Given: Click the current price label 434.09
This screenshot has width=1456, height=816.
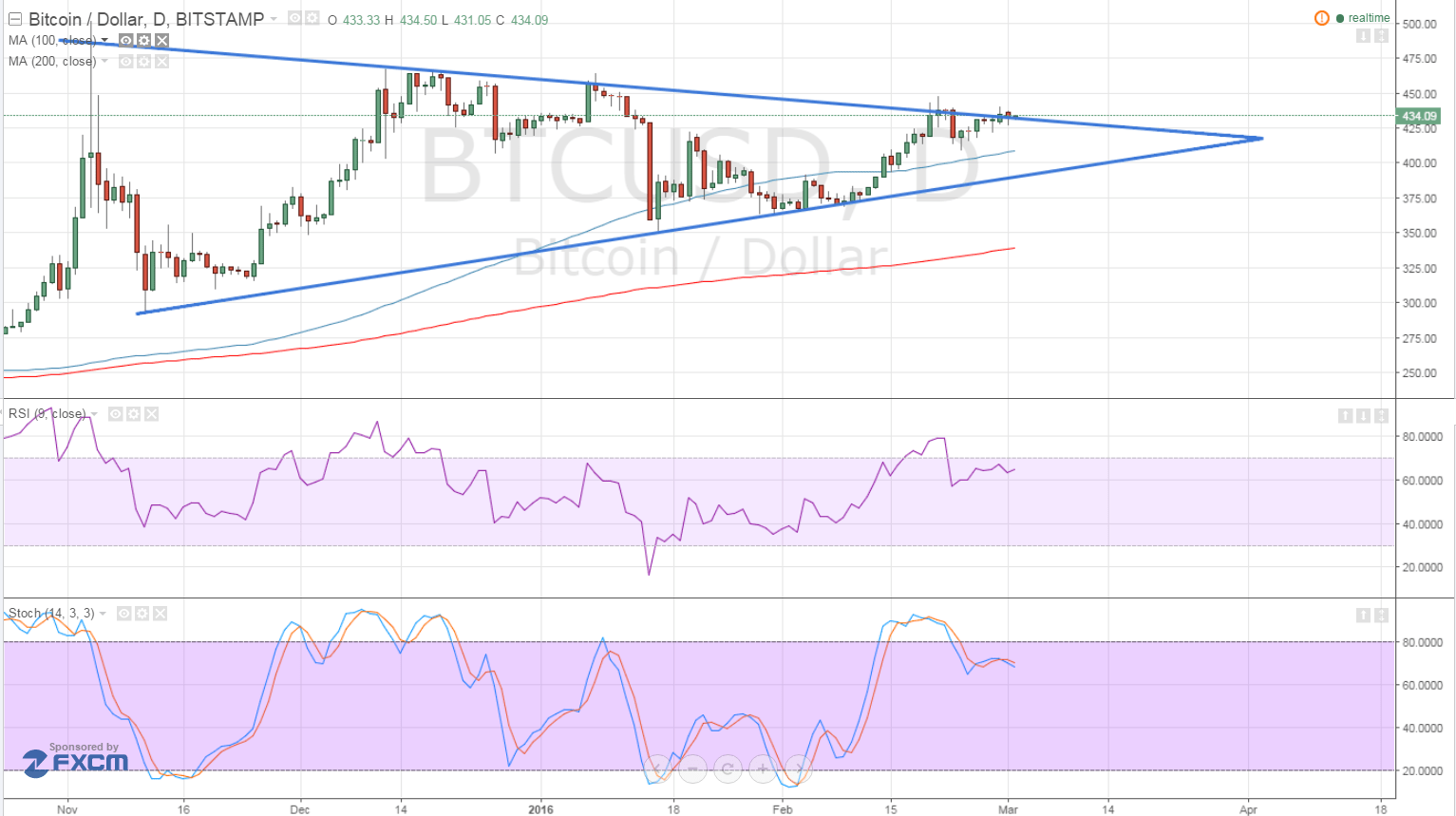Looking at the screenshot, I should pos(1419,116).
